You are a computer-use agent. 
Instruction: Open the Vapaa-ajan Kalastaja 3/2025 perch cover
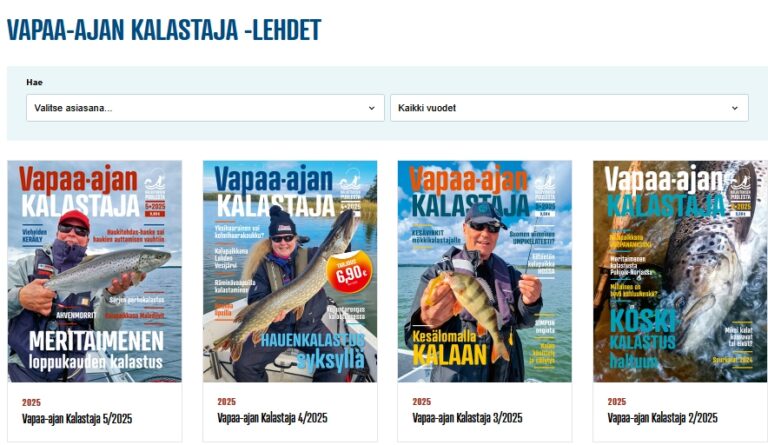(484, 271)
